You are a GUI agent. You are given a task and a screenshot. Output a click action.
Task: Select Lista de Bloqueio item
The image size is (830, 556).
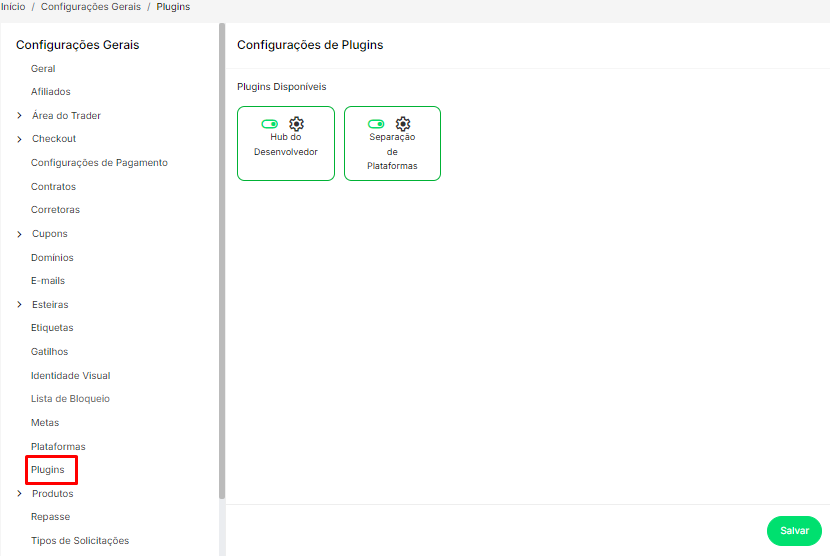pos(70,399)
